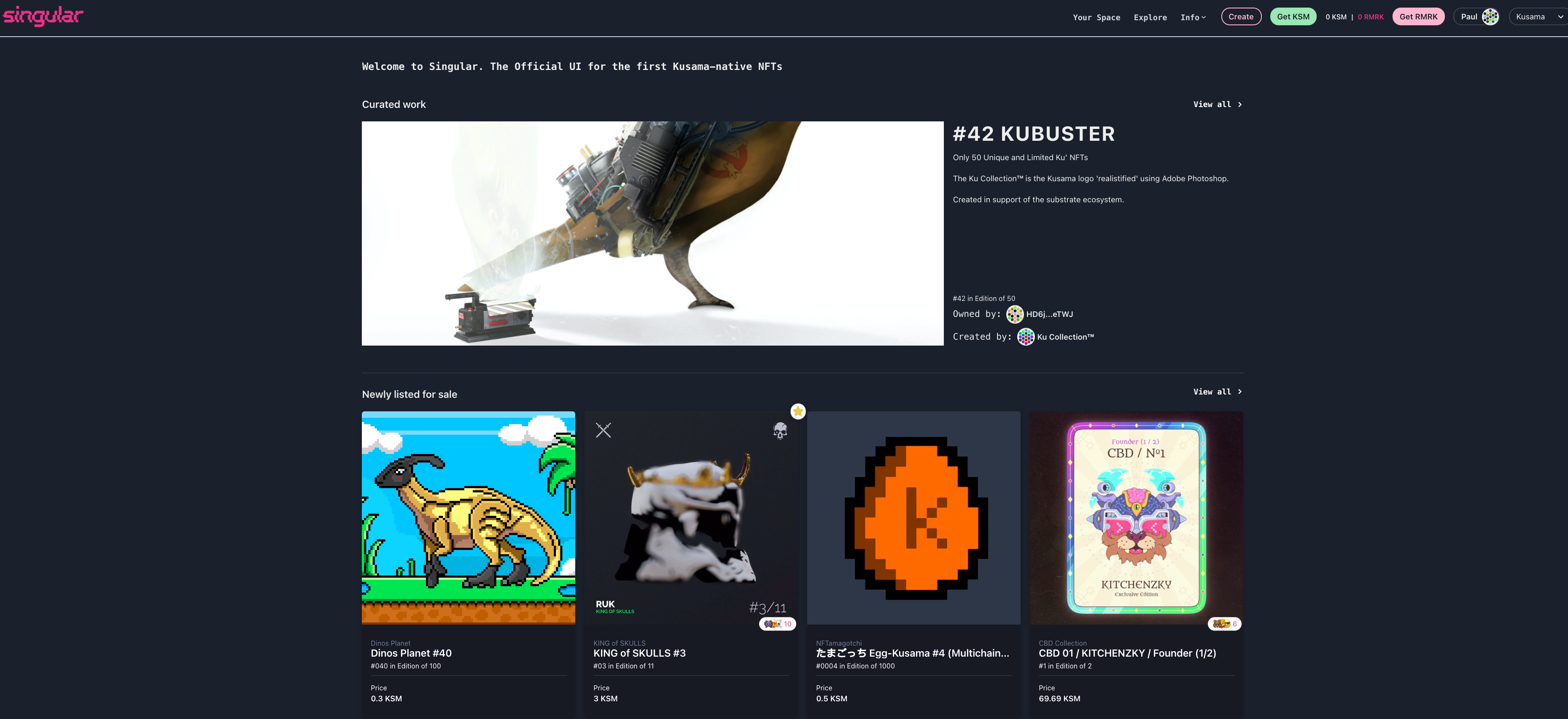View all Newly listed for sale
Image resolution: width=1568 pixels, height=719 pixels.
(x=1217, y=392)
